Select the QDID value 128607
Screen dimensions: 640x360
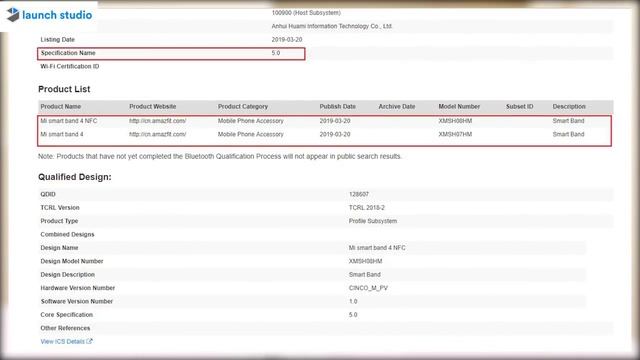(x=359, y=194)
